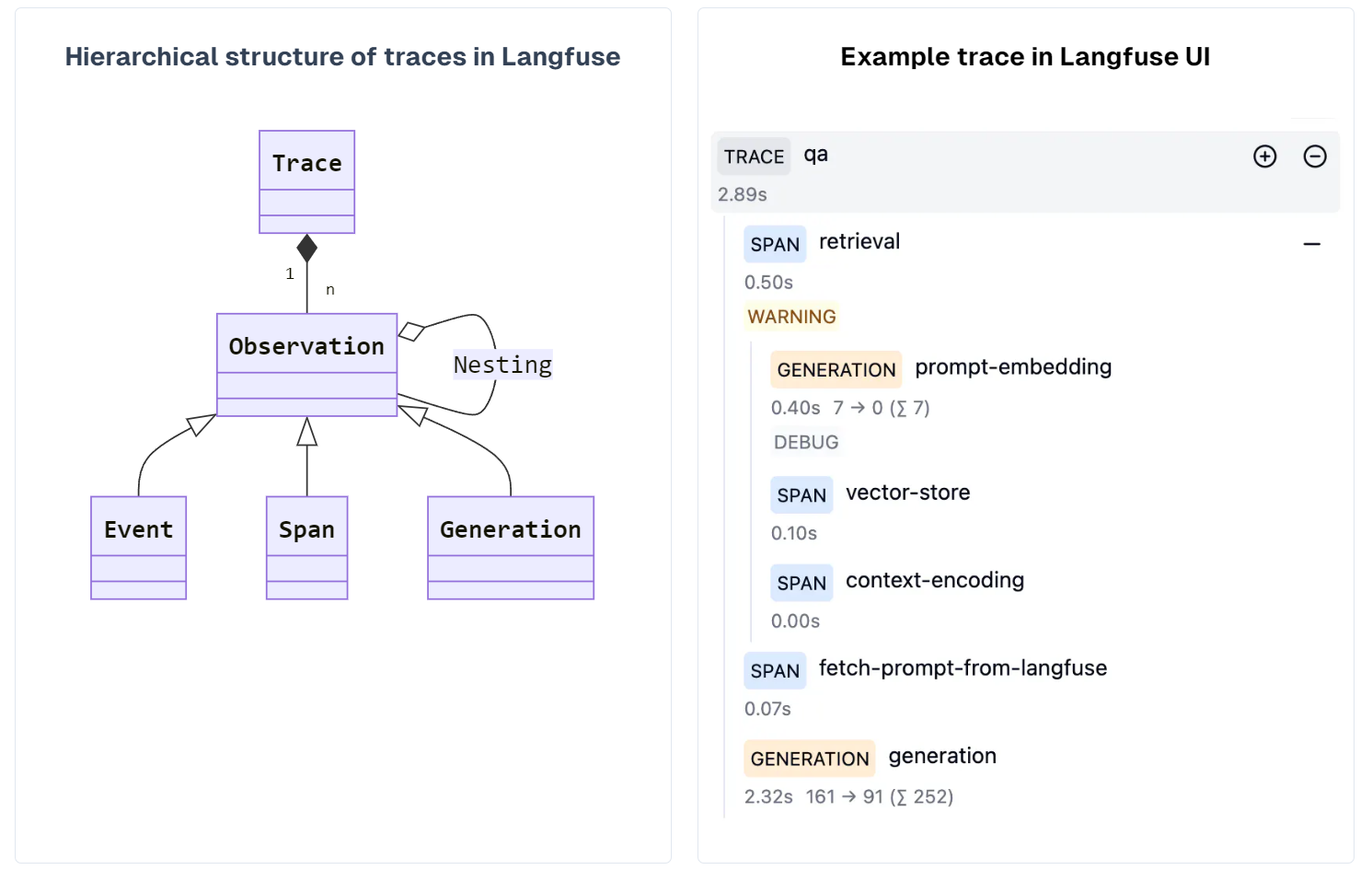1372x870 pixels.
Task: Click the 0.00s context-encoding duration
Action: 795,621
